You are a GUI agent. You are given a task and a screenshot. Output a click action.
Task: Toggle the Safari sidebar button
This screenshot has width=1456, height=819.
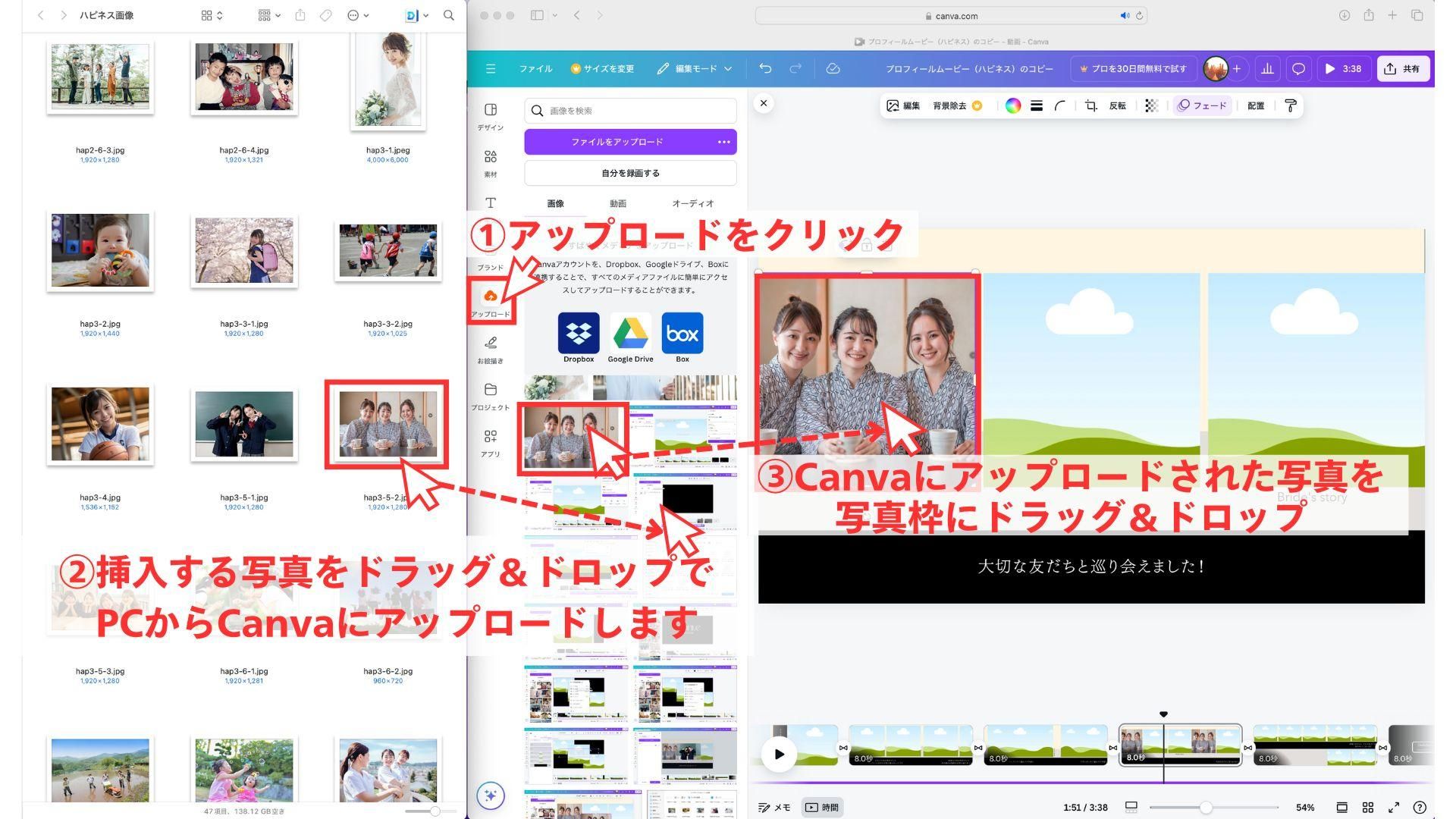pos(537,15)
